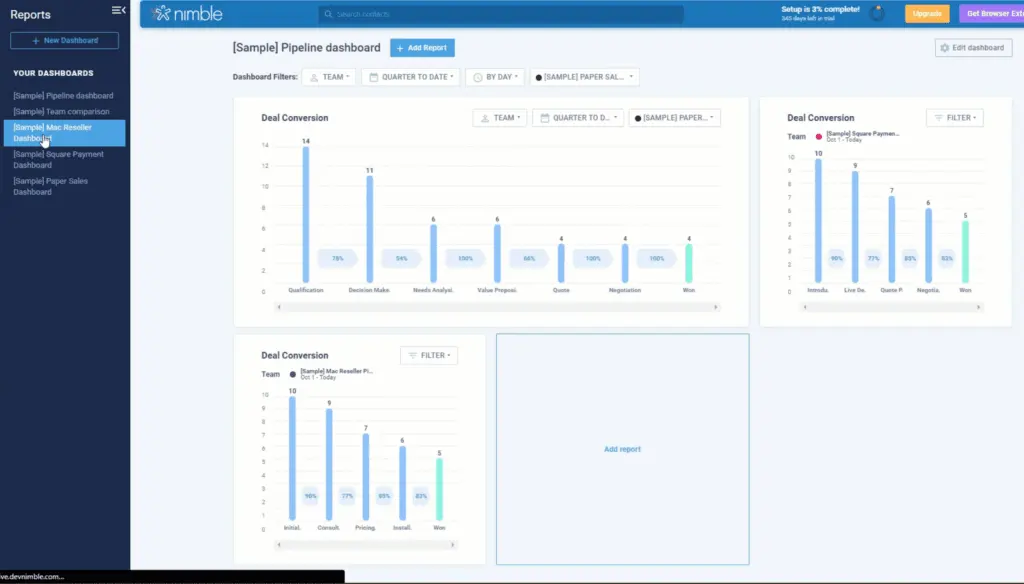Viewport: 1024px width, 584px height.
Task: Open BY DAY filter dropdown
Action: pos(495,77)
